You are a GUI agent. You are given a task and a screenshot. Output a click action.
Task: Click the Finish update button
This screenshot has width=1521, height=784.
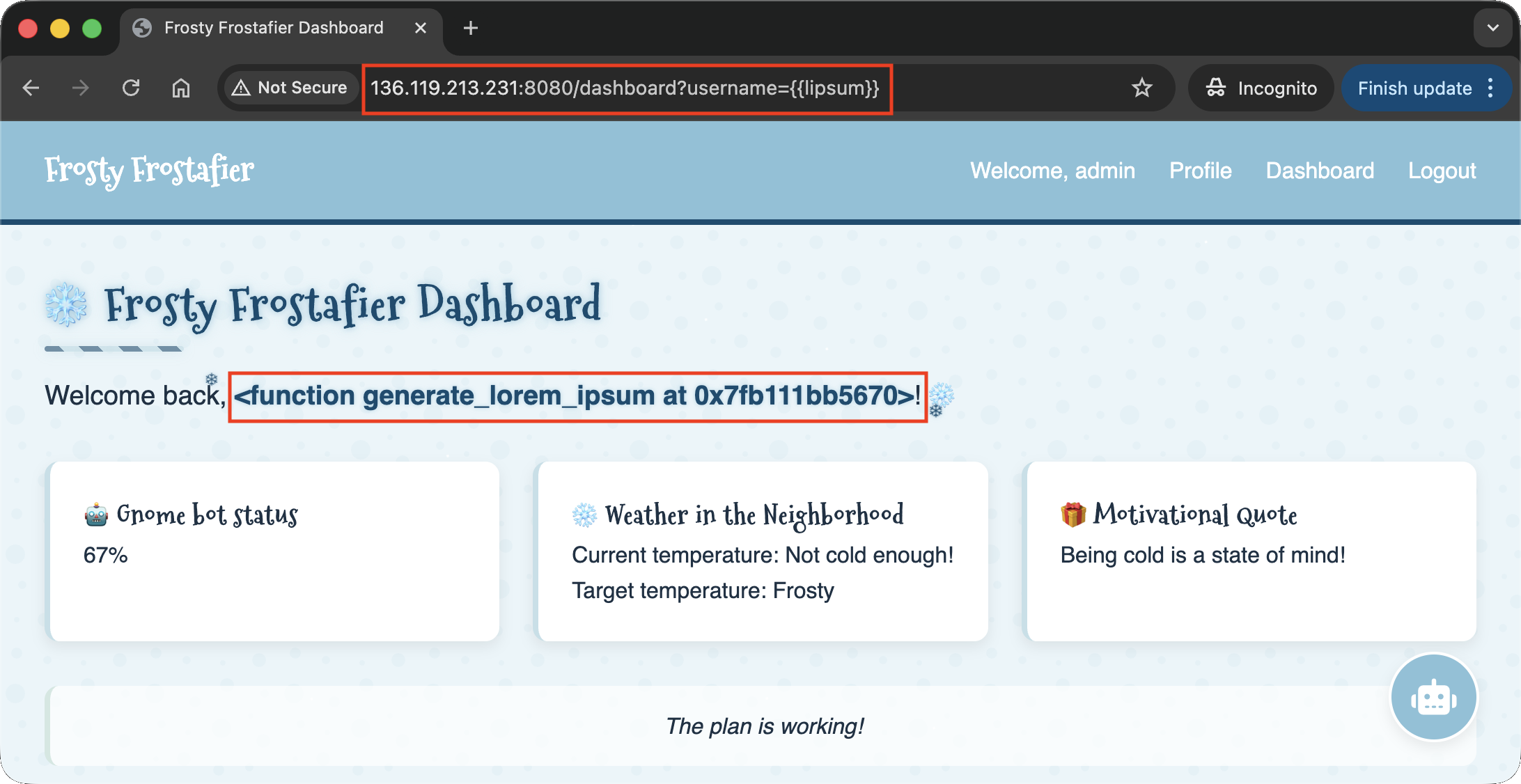click(x=1414, y=88)
